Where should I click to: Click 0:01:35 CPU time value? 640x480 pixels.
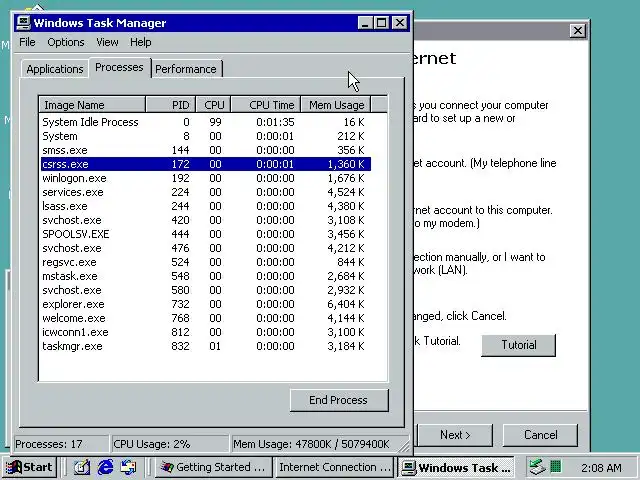(x=275, y=122)
